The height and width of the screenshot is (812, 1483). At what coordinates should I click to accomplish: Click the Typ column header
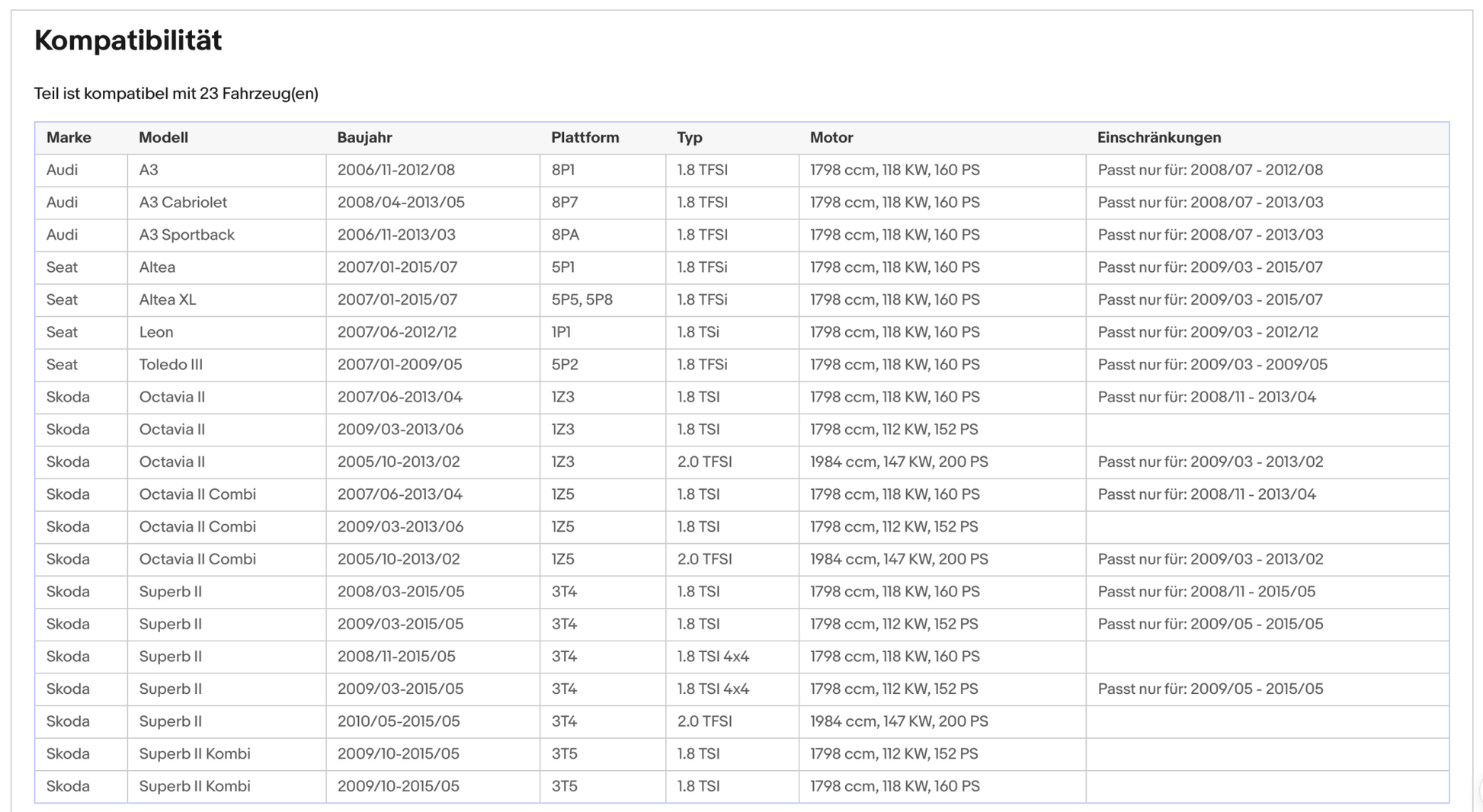point(689,138)
